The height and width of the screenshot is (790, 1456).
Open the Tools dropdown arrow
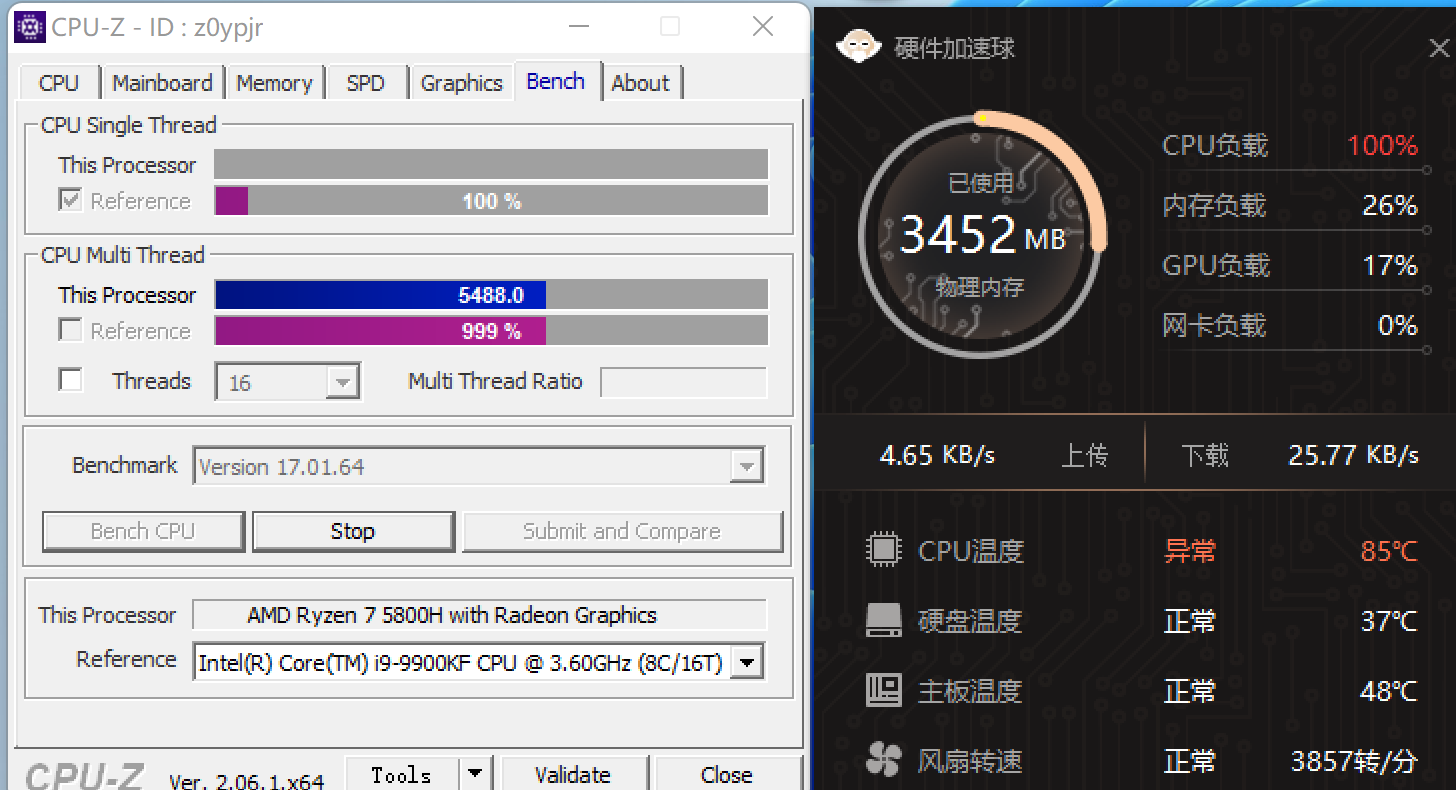tap(474, 774)
